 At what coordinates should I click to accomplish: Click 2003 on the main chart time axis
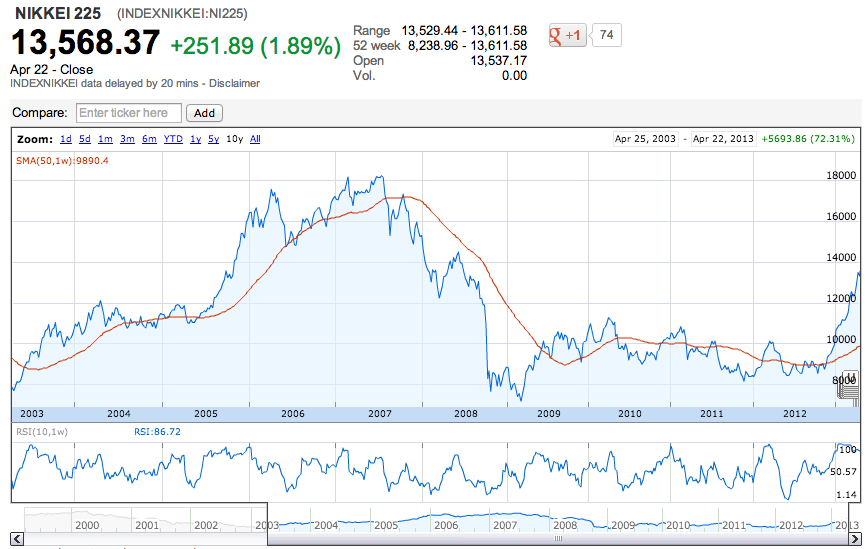[x=31, y=414]
